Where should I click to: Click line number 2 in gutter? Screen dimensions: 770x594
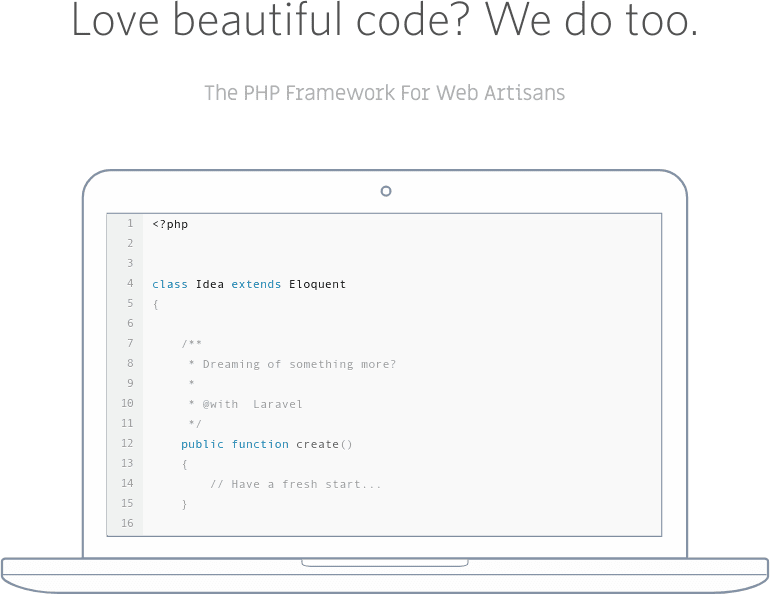pos(130,243)
